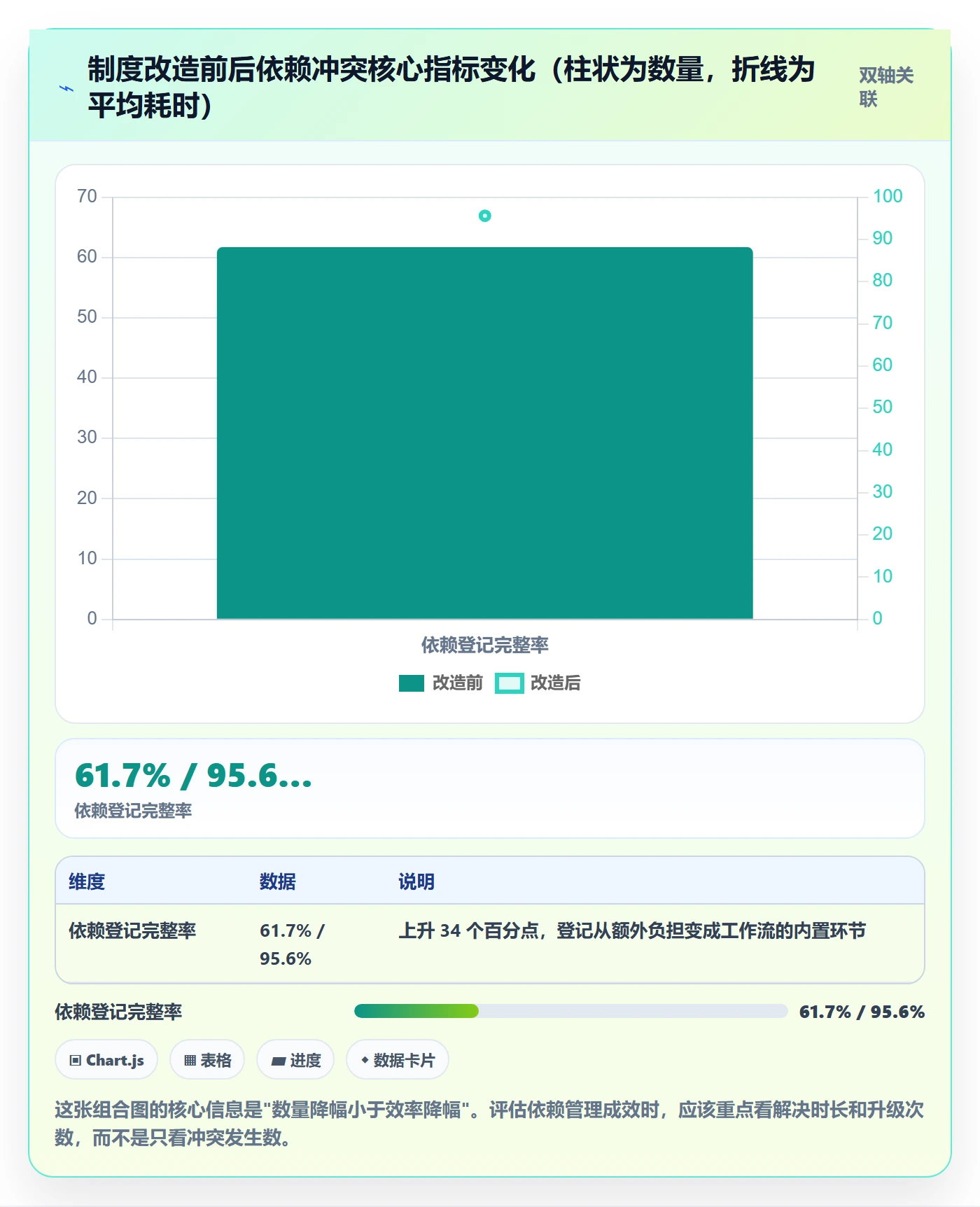
Task: Click the left-axis value 70
Action: [x=87, y=196]
